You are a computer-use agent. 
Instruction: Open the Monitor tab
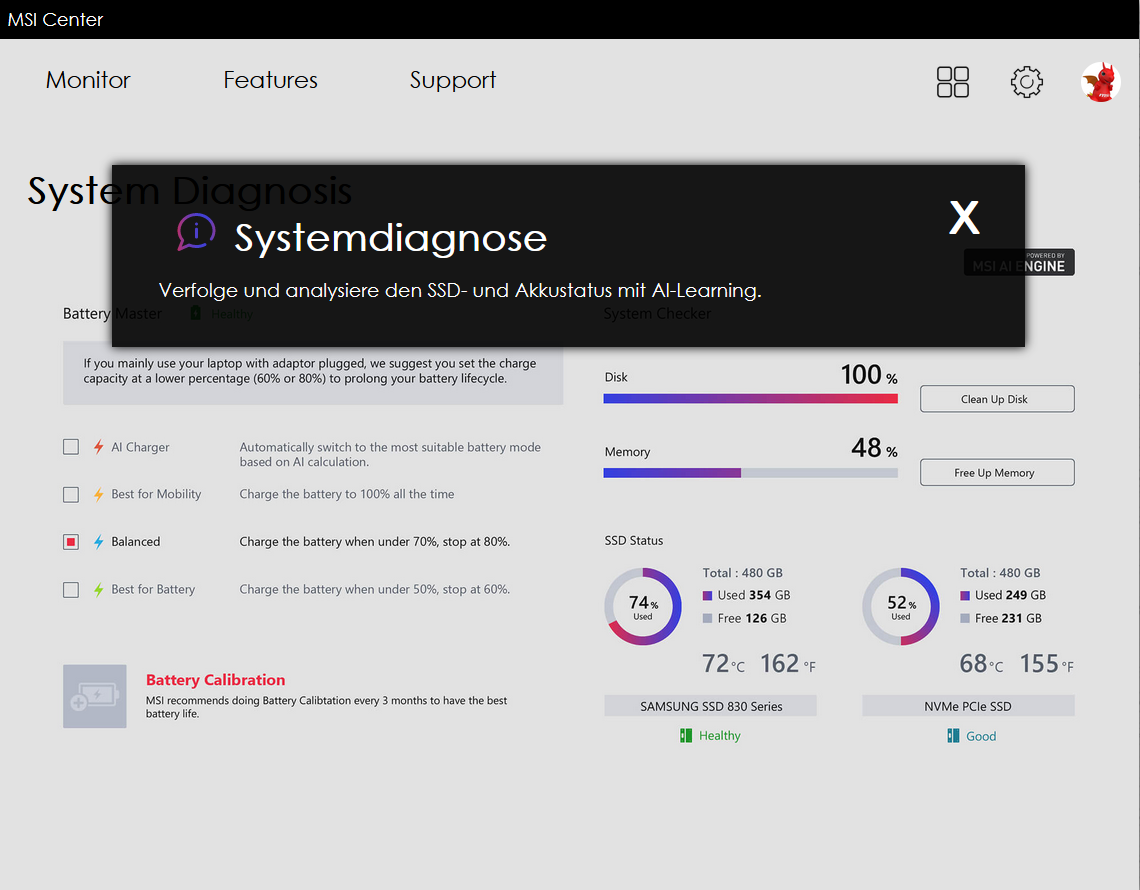tap(88, 79)
